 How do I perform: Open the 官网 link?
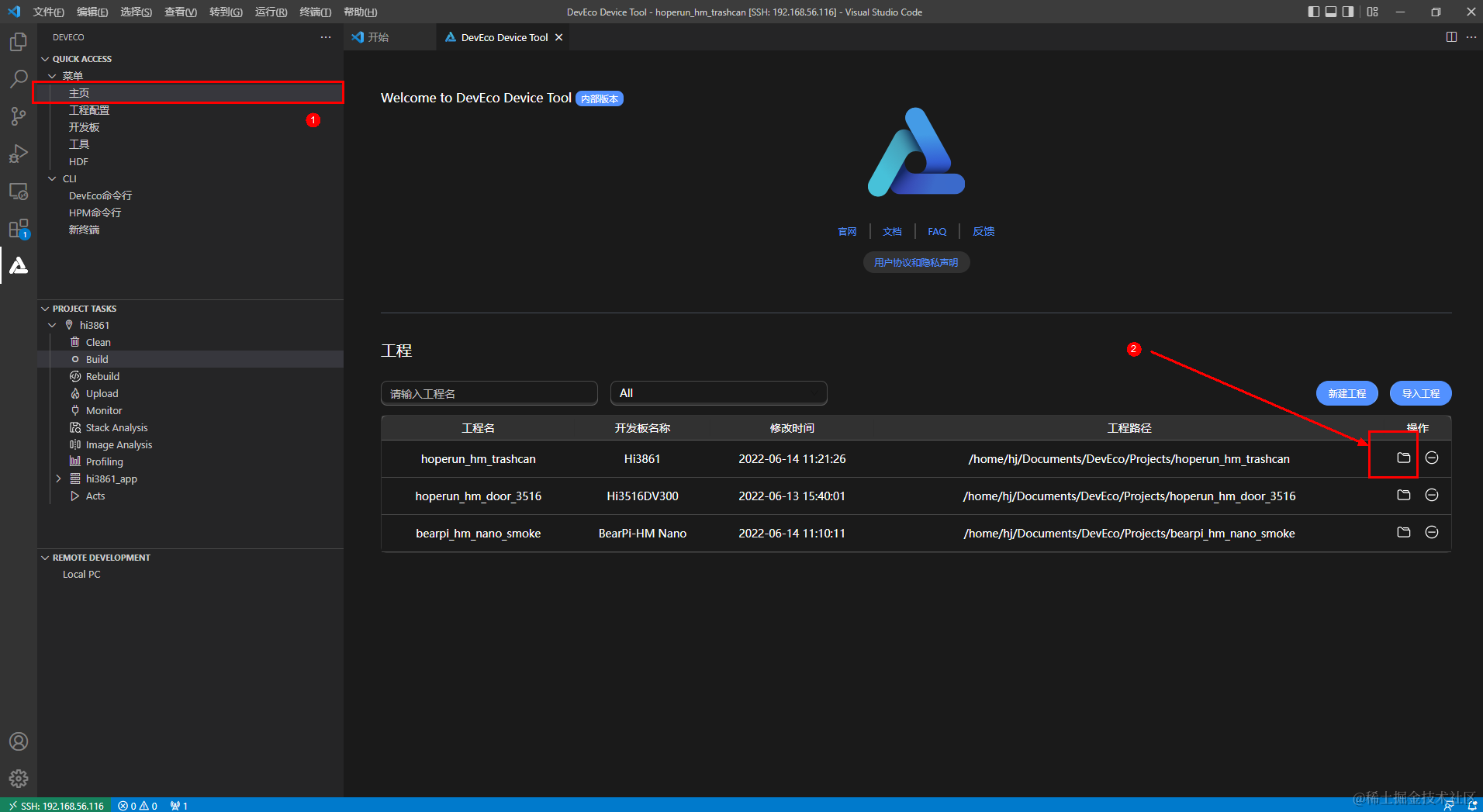click(847, 231)
